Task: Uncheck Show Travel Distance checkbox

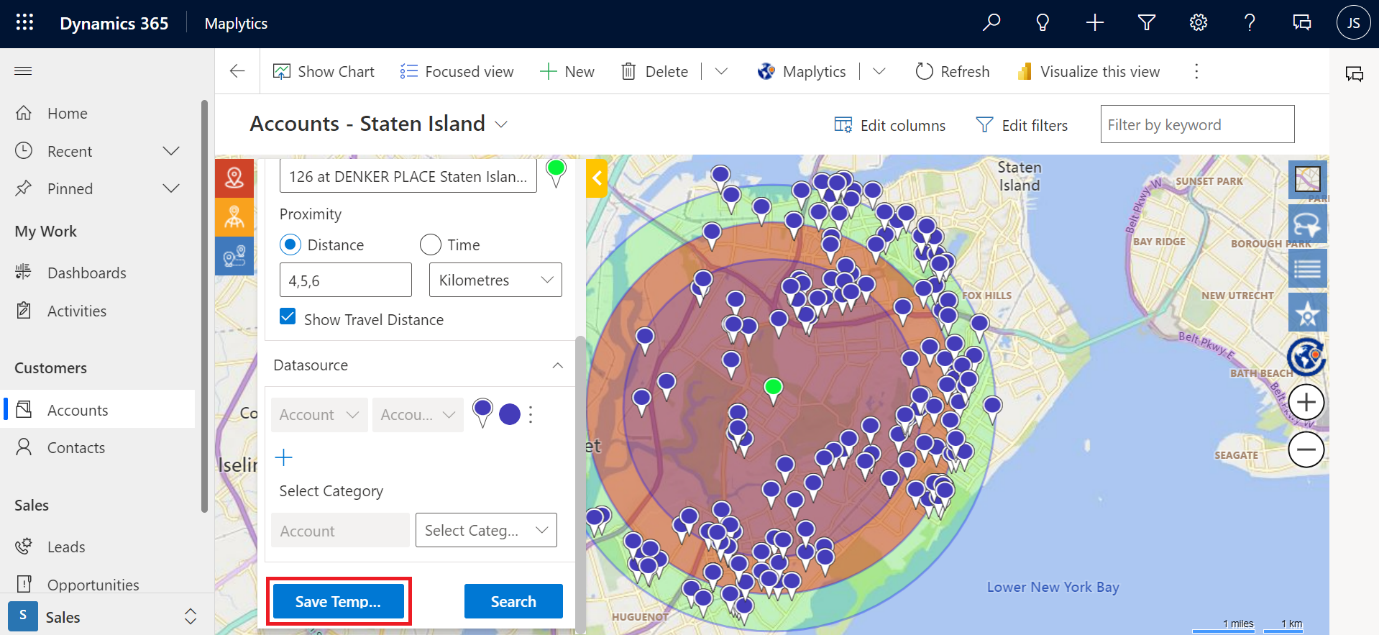Action: pyautogui.click(x=288, y=317)
